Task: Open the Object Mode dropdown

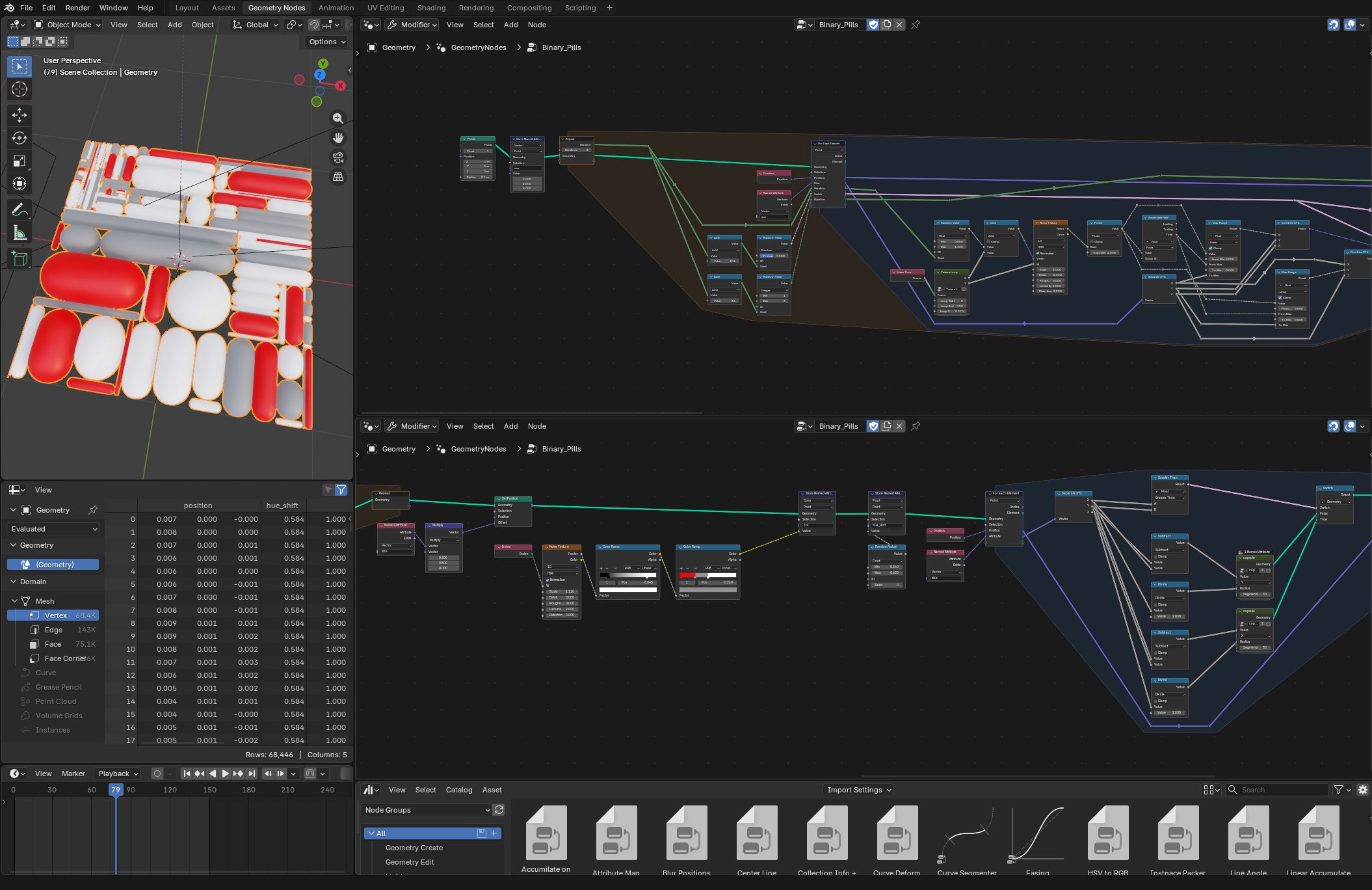Action: click(x=68, y=25)
